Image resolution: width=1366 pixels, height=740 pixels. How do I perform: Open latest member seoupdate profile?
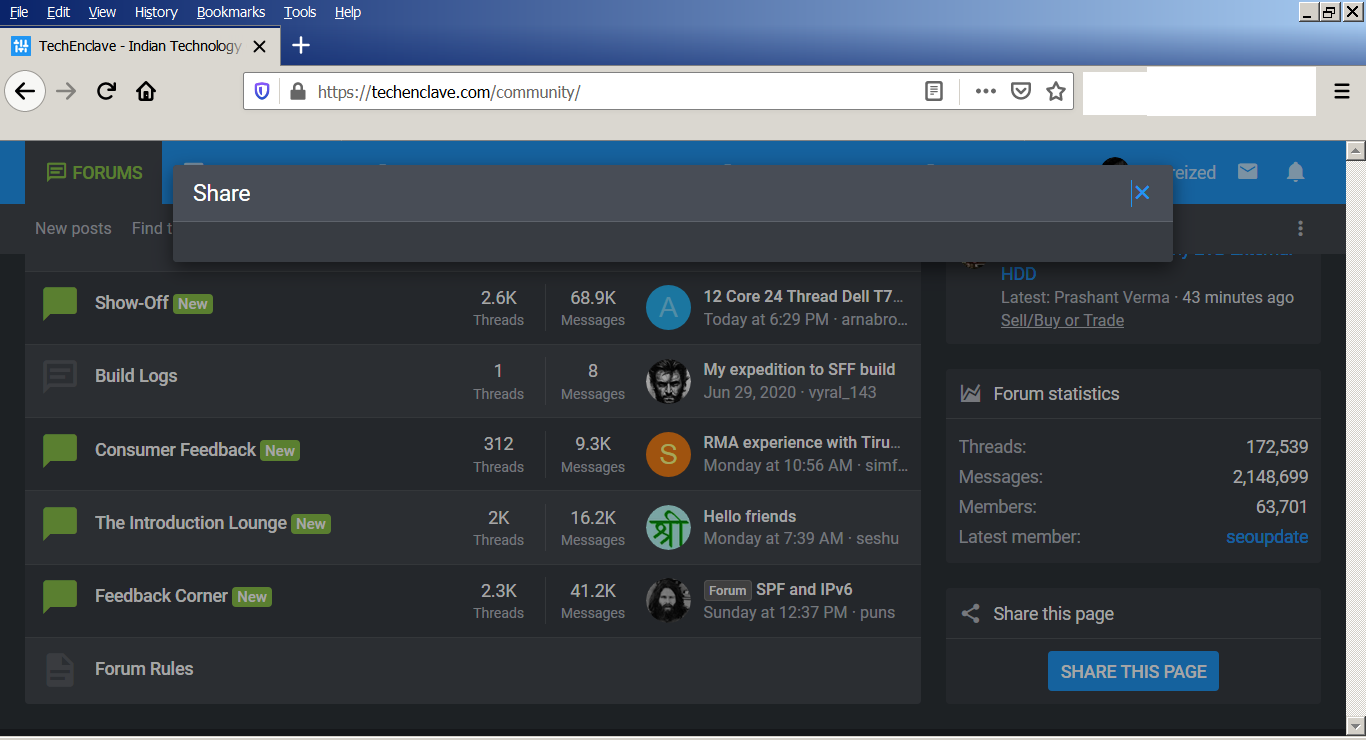coord(1267,537)
